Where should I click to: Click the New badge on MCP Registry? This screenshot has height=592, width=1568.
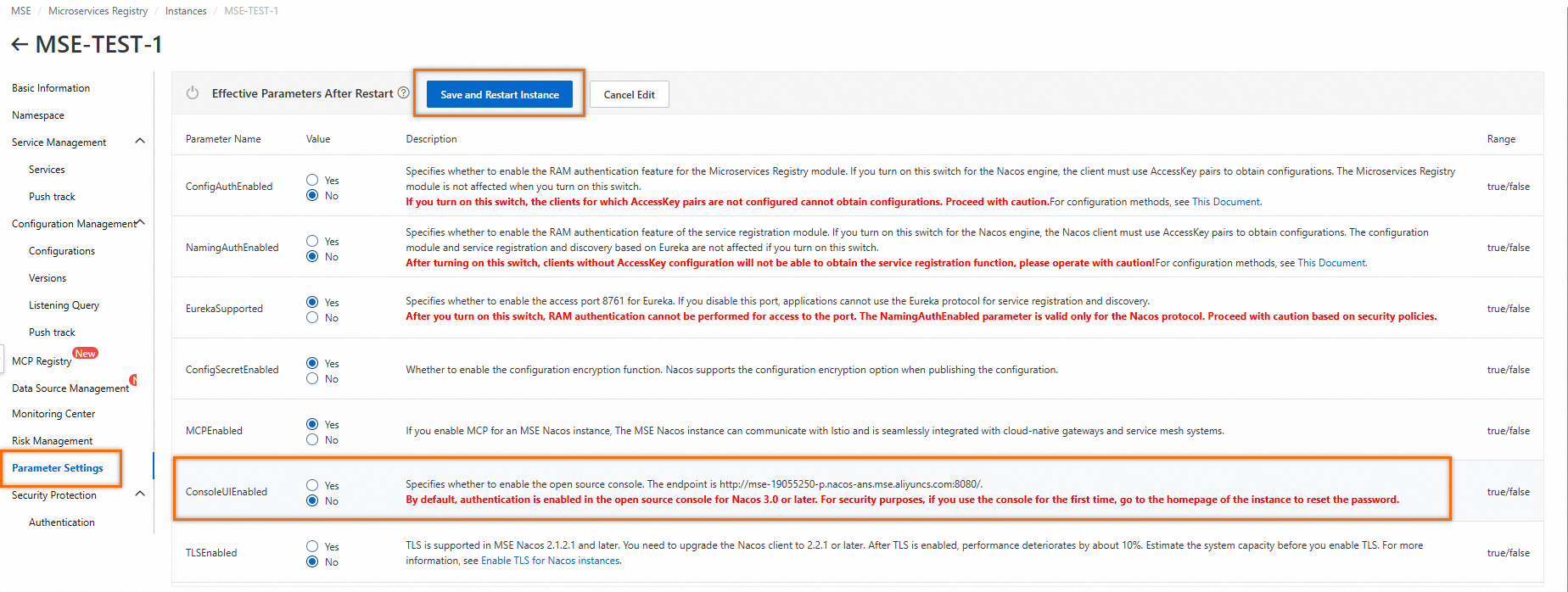coord(85,353)
